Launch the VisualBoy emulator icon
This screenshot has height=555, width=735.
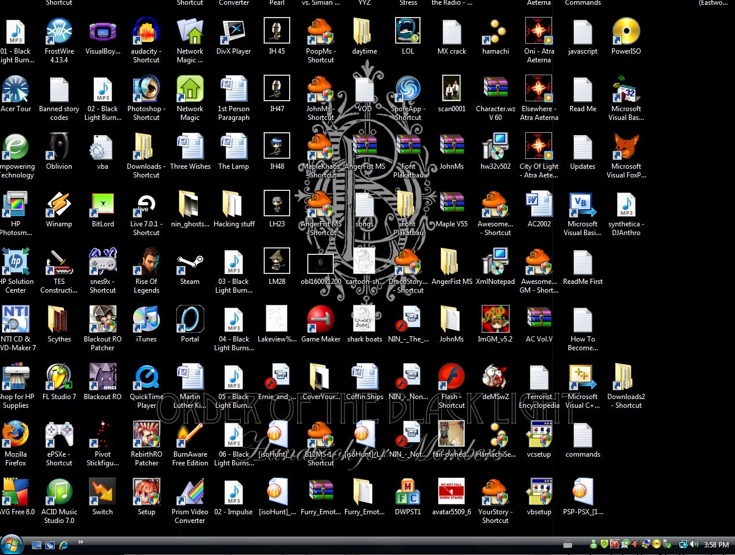coord(103,32)
